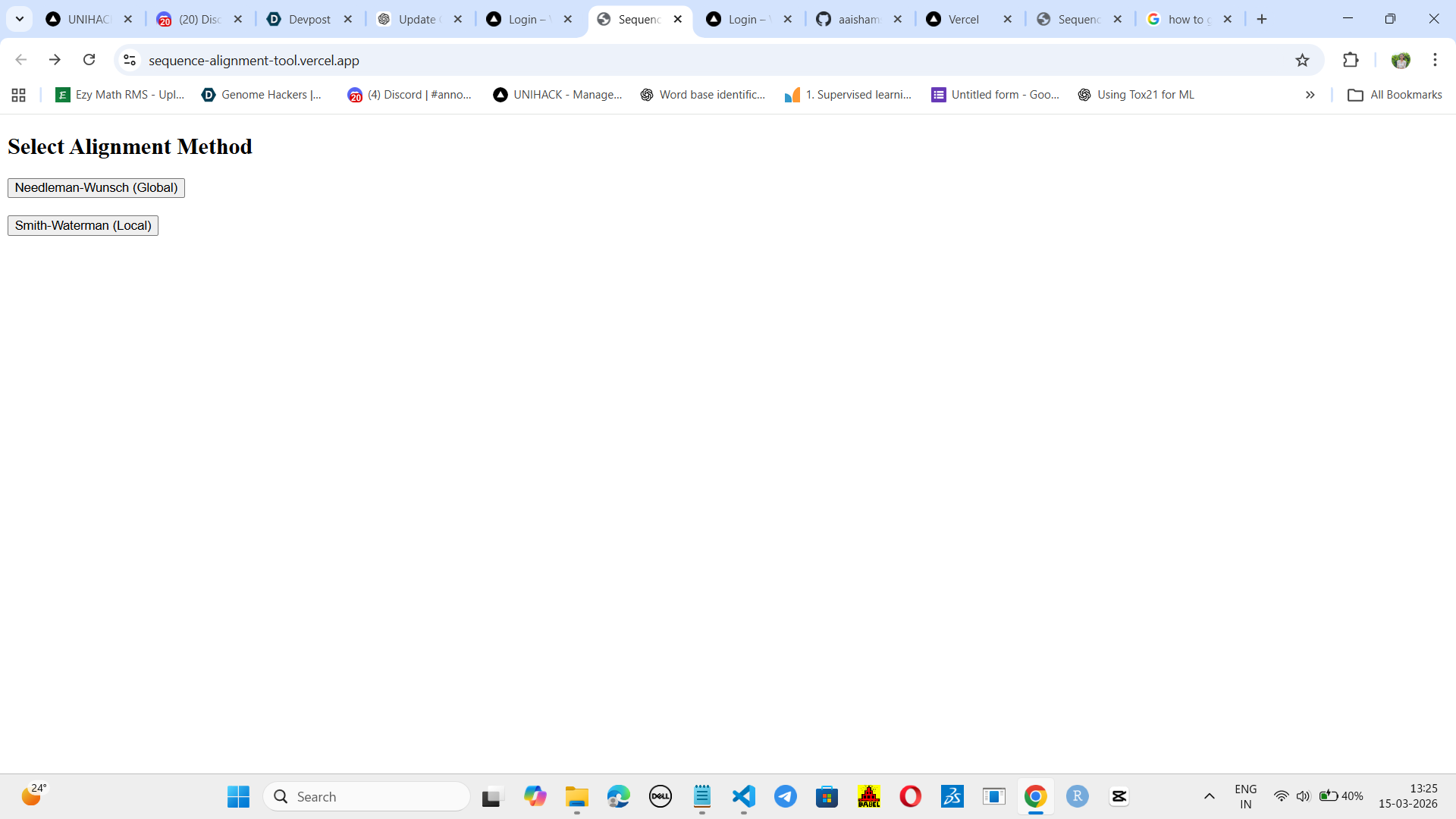The image size is (1456, 819).
Task: Expand hidden system tray icons
Action: tap(1210, 796)
